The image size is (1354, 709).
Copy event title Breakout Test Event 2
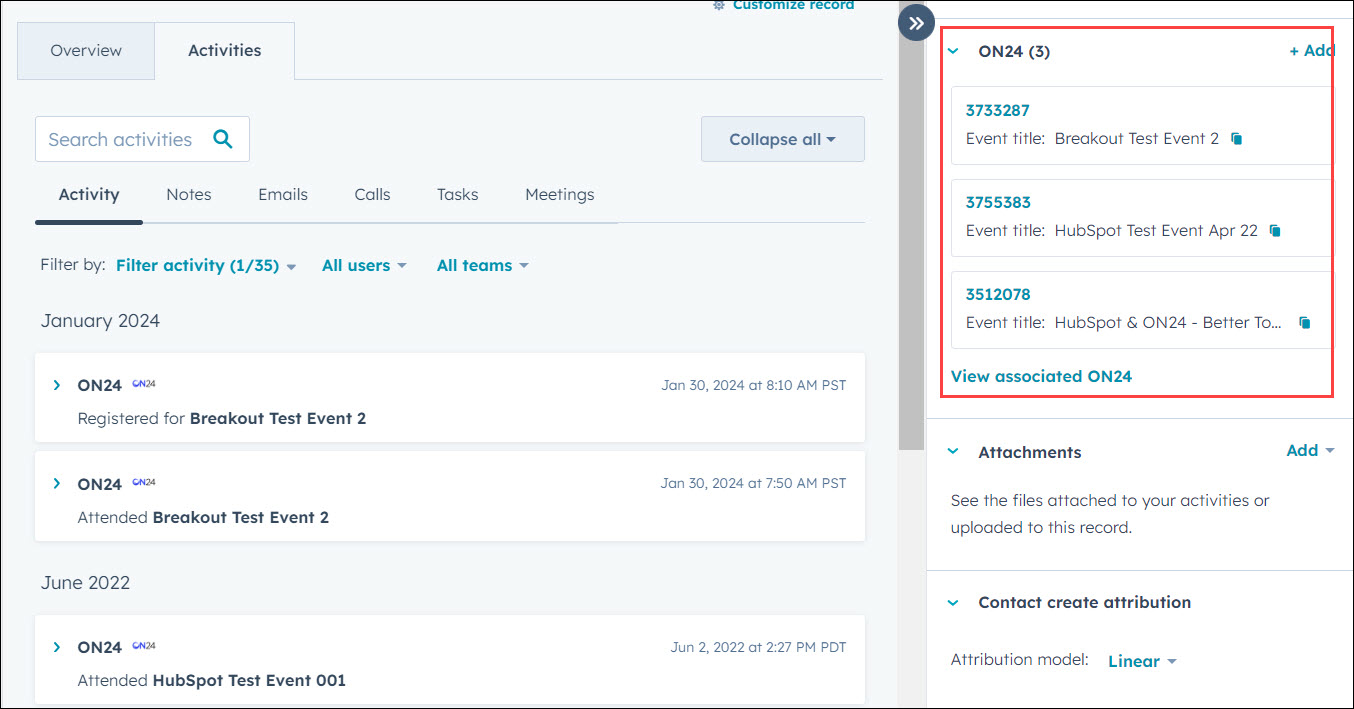(x=1237, y=139)
